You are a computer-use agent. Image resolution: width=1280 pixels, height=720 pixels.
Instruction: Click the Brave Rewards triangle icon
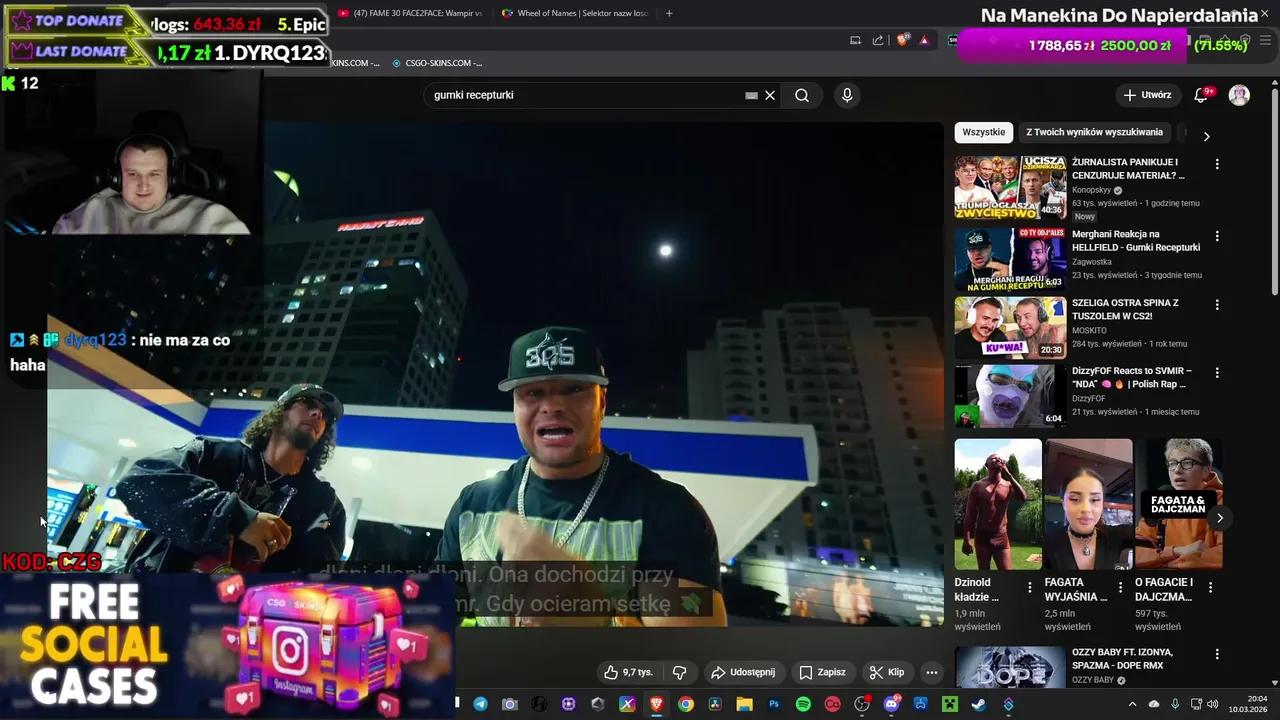pyautogui.click(x=924, y=40)
